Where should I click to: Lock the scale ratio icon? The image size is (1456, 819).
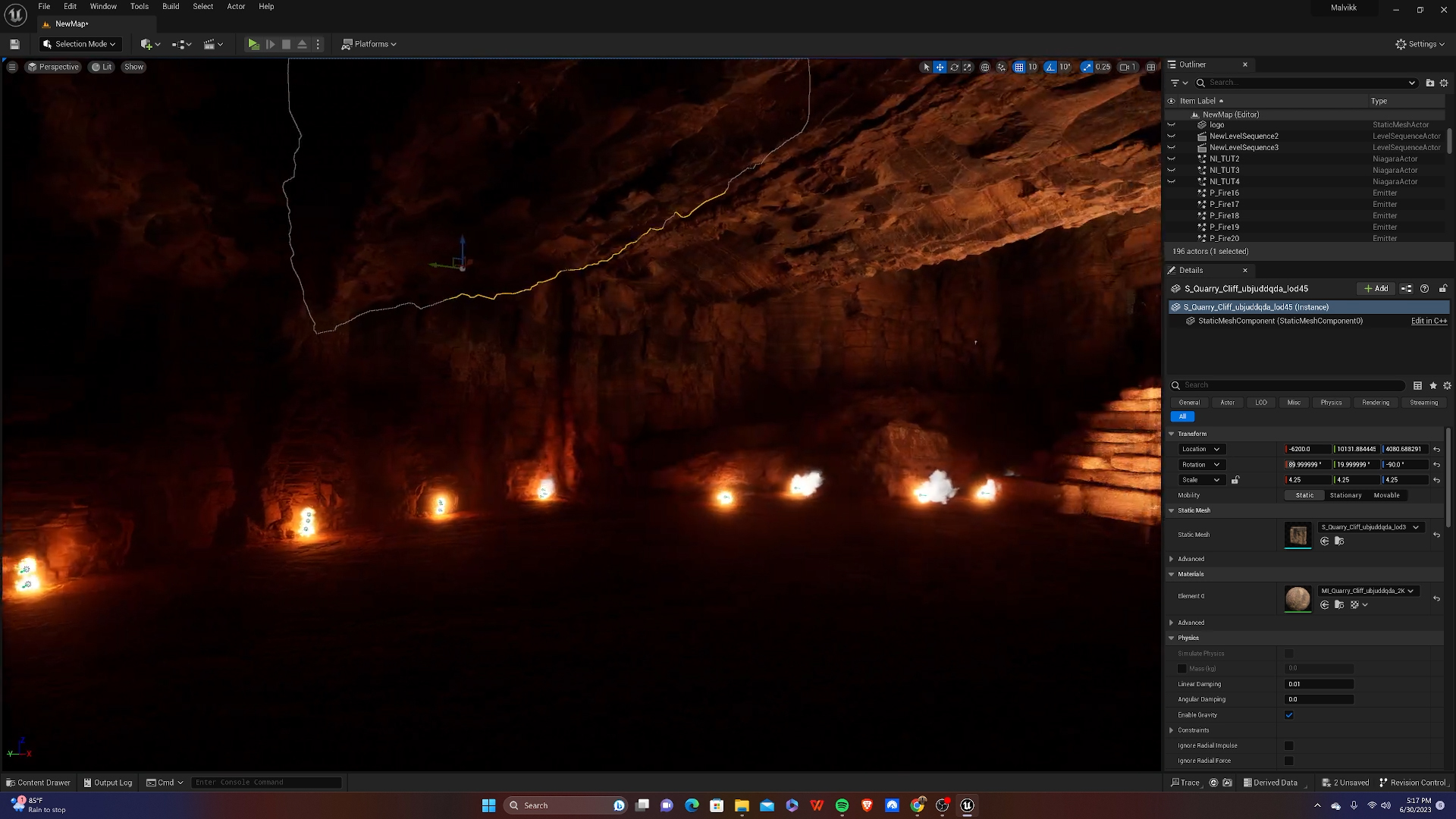pos(1235,480)
